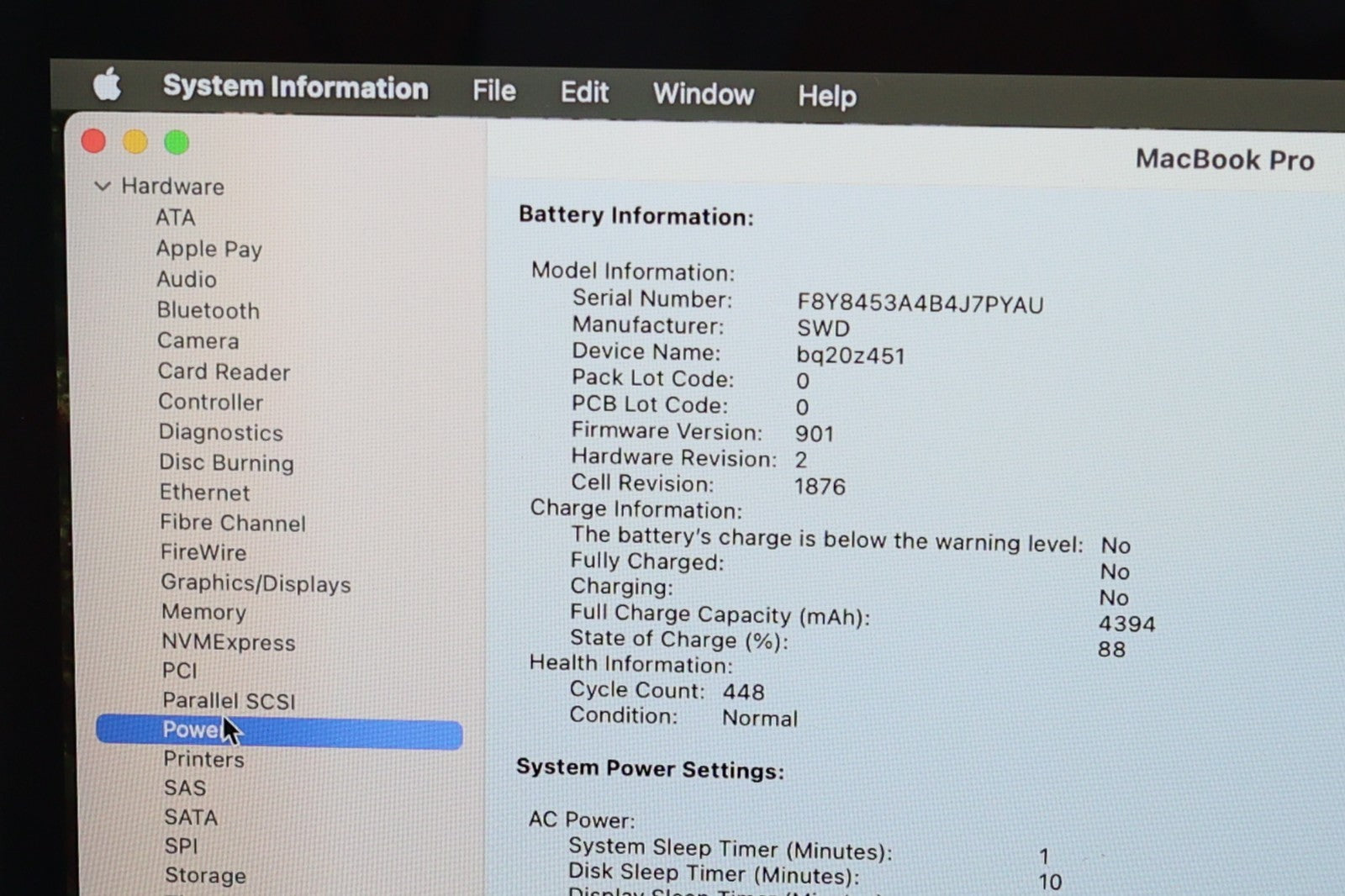The image size is (1345, 896).
Task: Open the Apple menu icon
Action: coord(108,84)
